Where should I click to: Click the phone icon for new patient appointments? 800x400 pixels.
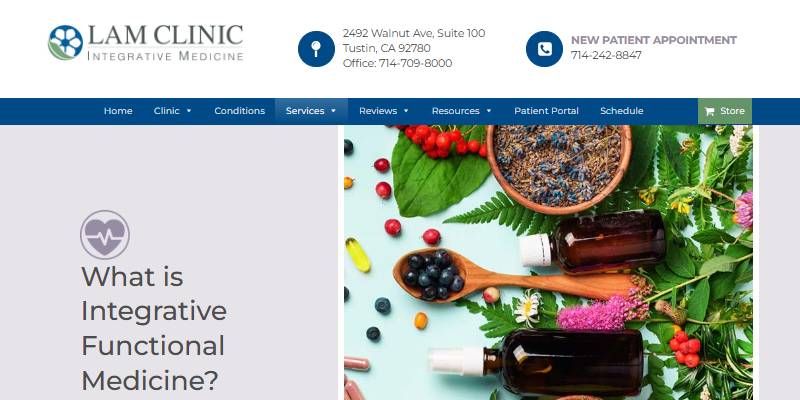point(544,49)
